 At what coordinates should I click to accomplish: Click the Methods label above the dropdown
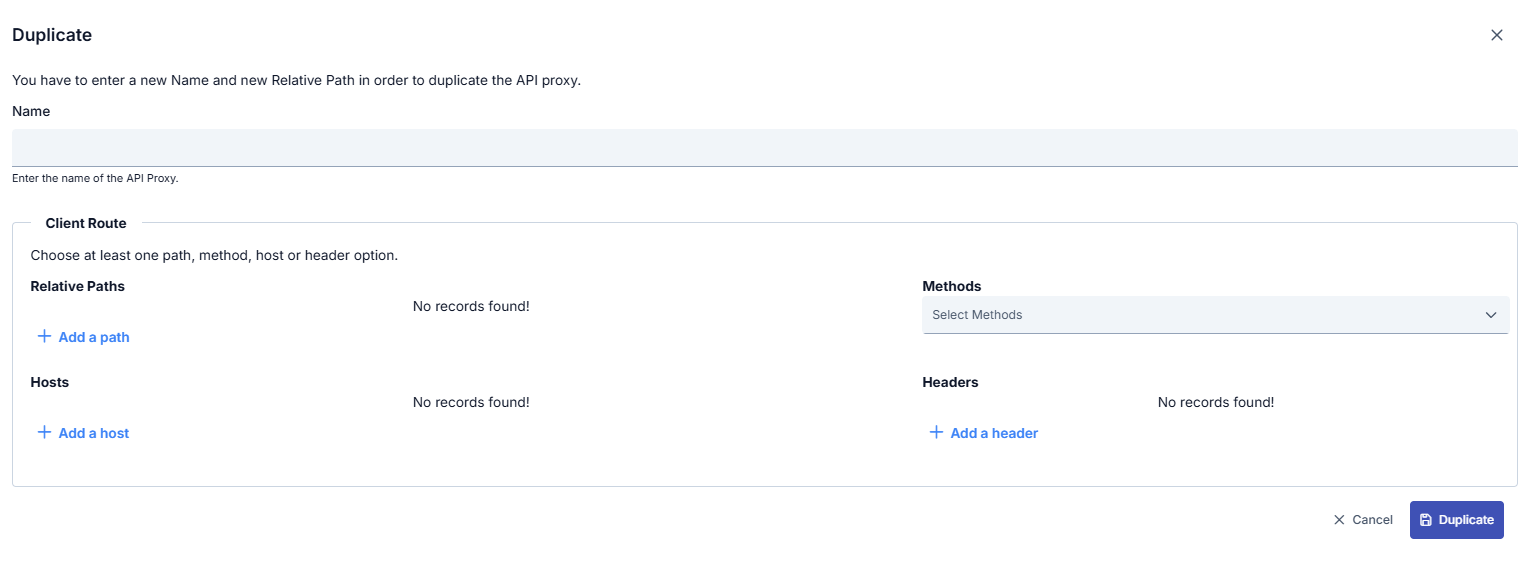951,286
